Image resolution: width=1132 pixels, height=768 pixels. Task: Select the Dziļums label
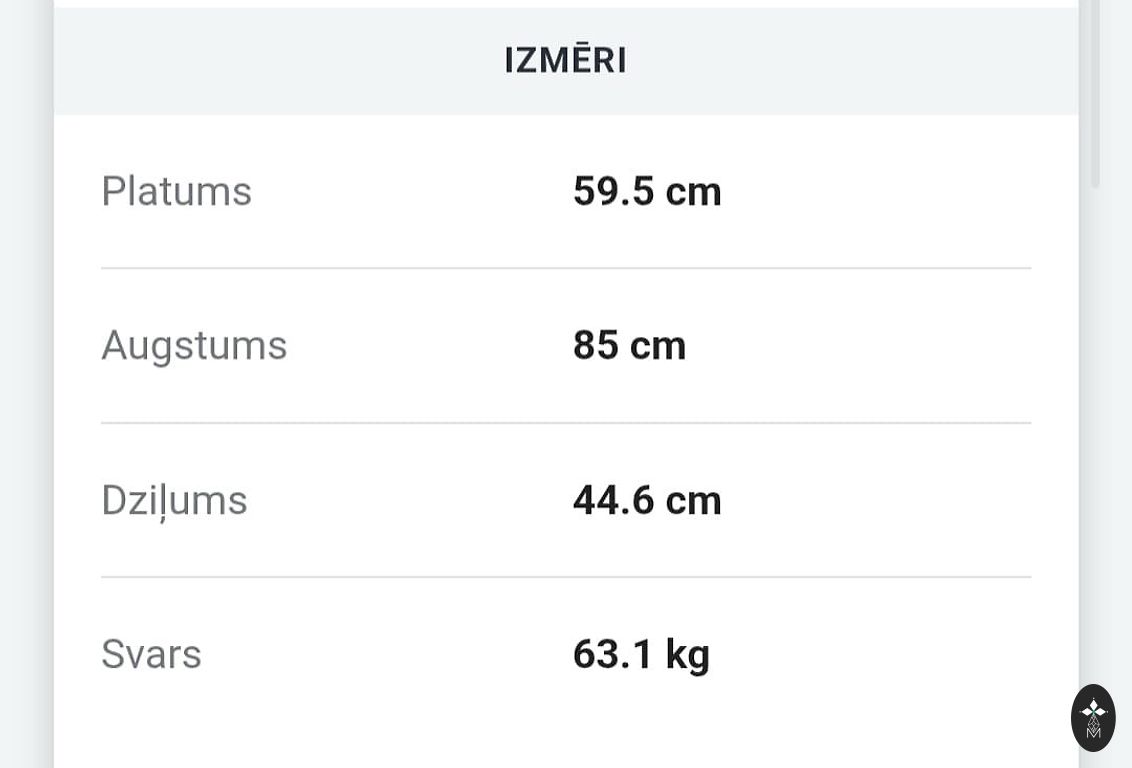(x=174, y=500)
